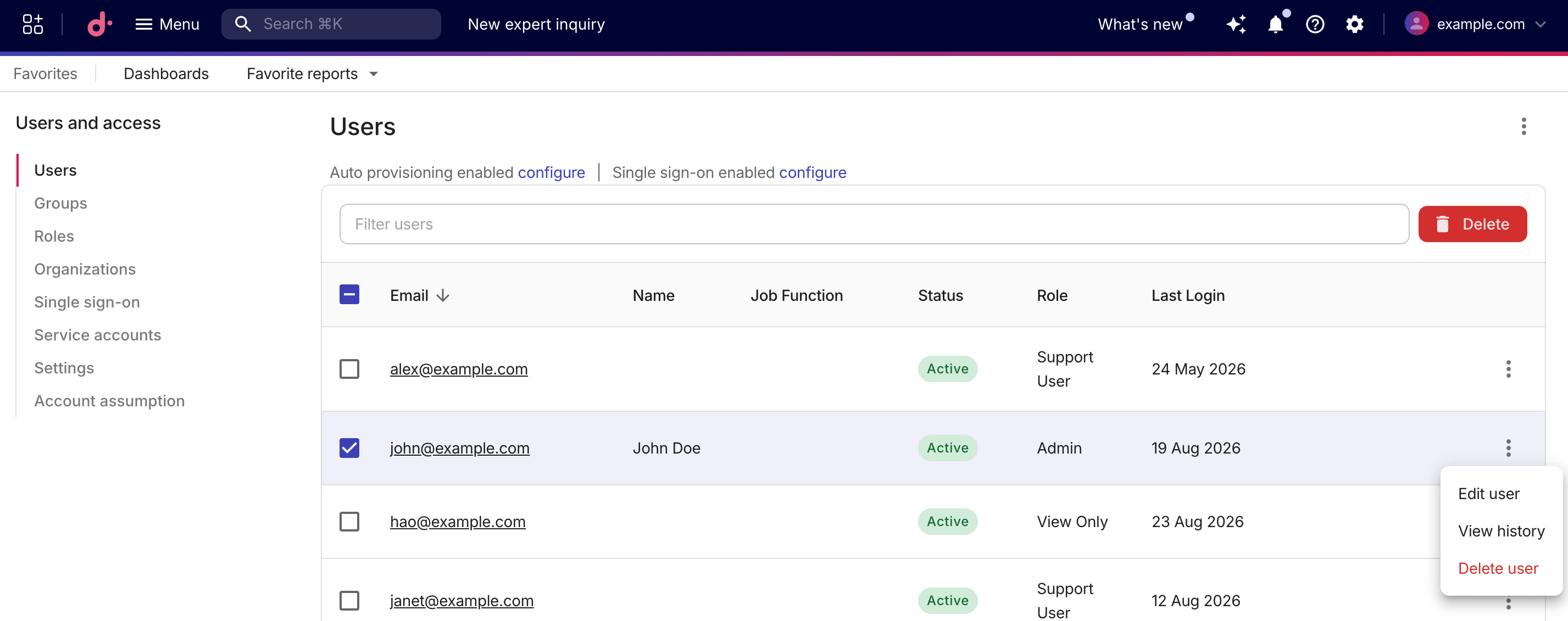Choose Edit user from the context menu

click(x=1488, y=493)
